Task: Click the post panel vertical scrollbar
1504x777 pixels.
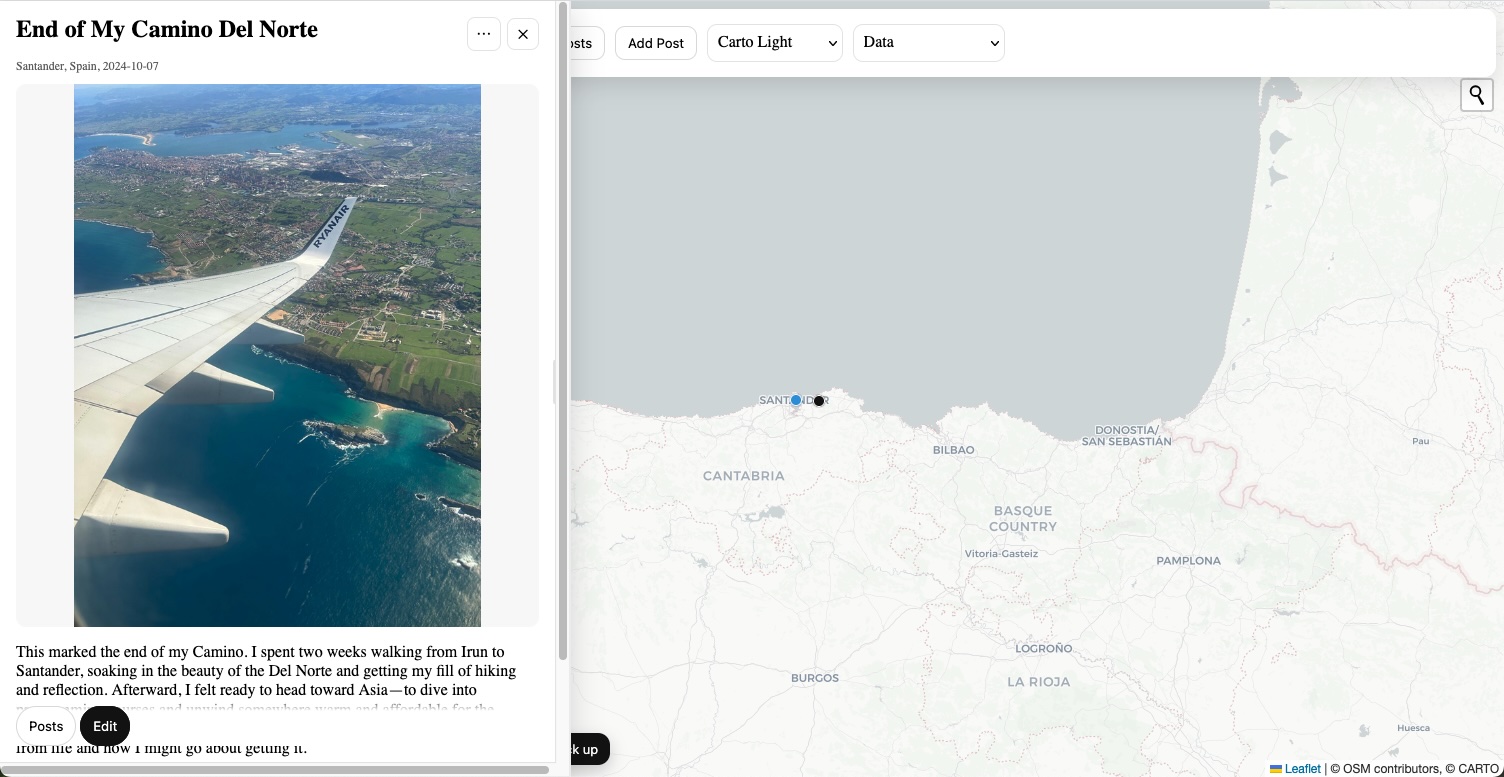Action: 563,330
